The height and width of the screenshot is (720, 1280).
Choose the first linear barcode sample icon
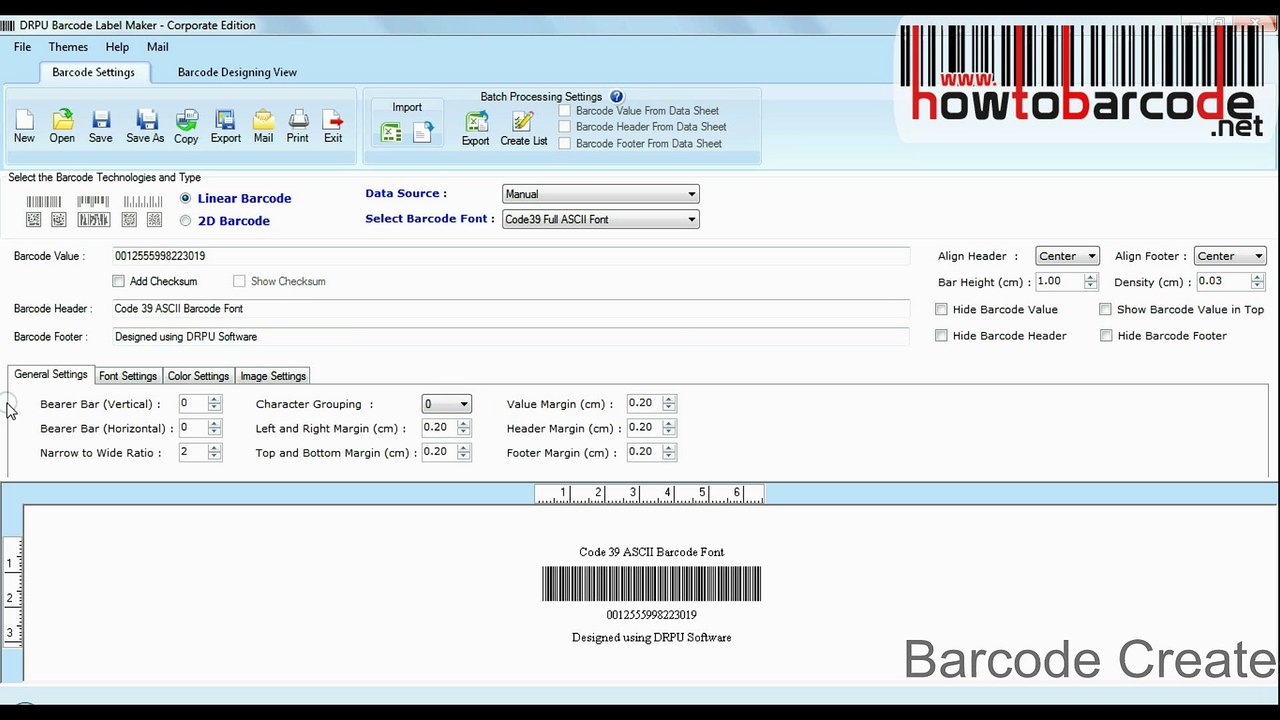coord(43,202)
